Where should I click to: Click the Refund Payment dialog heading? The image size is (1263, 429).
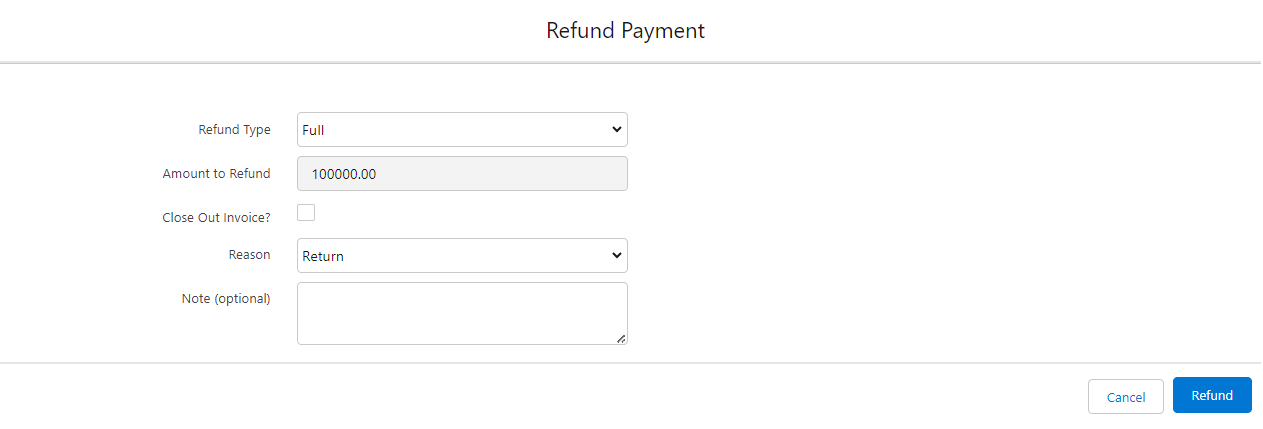[625, 31]
